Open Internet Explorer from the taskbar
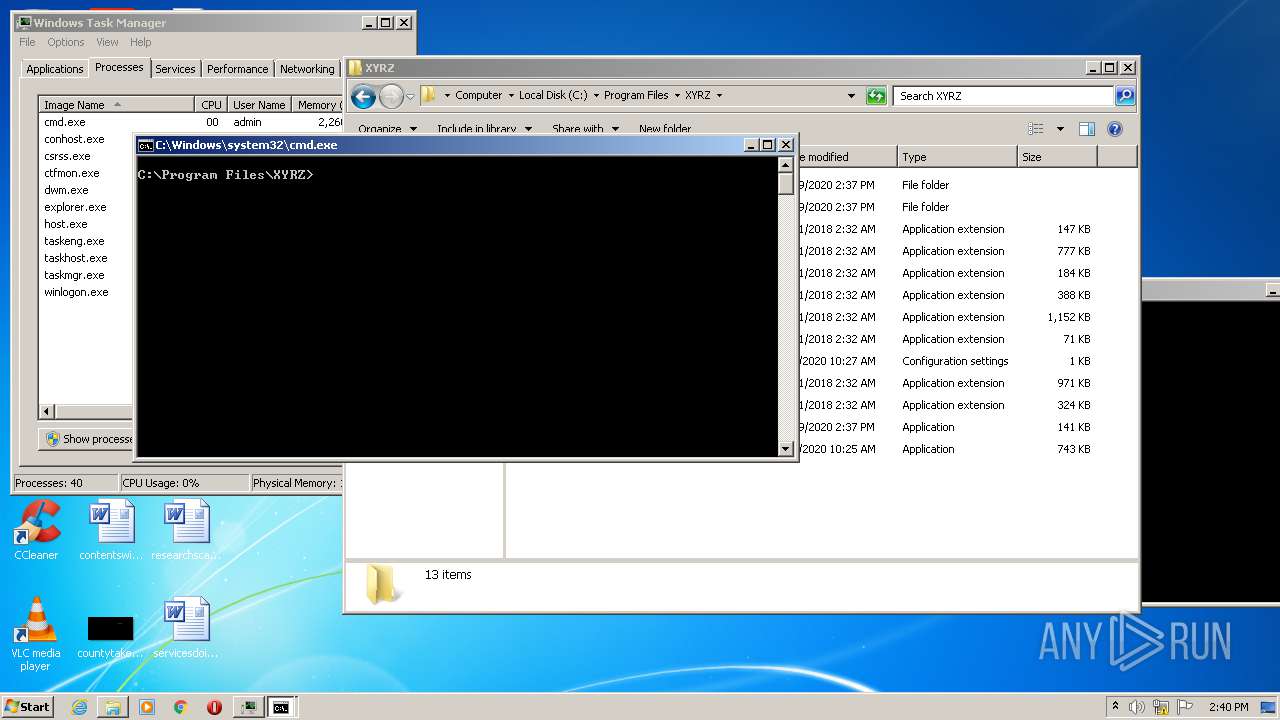1280x720 pixels. pyautogui.click(x=79, y=707)
